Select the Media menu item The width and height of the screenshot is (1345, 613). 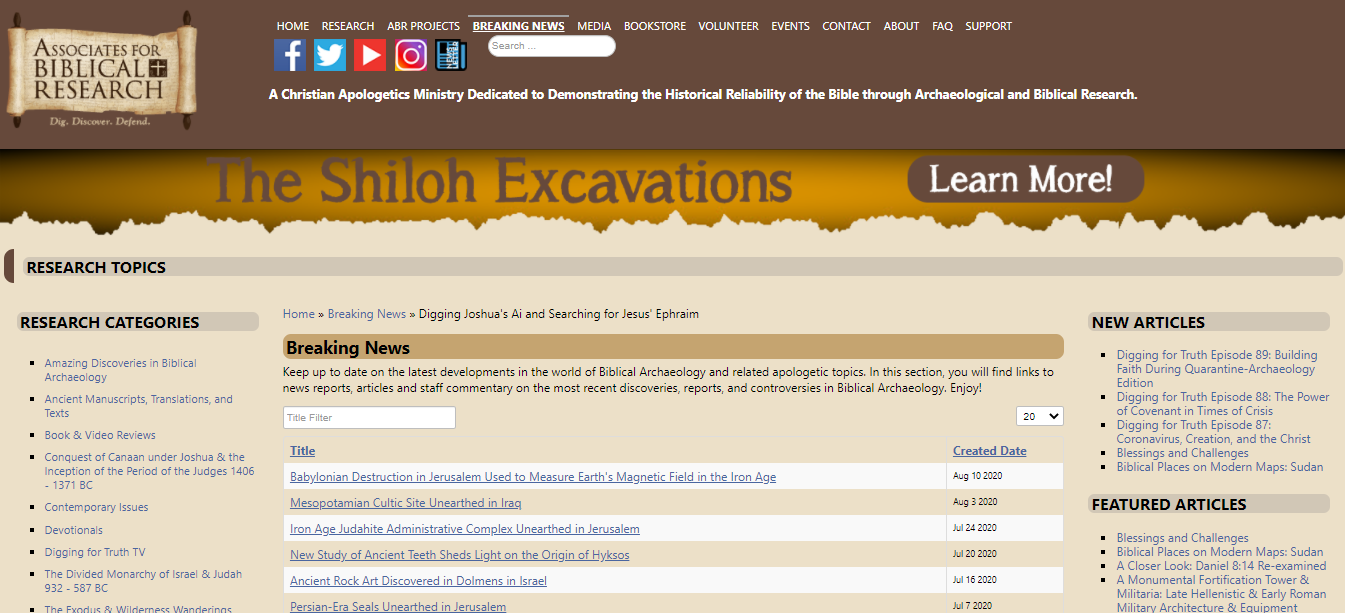coord(594,26)
